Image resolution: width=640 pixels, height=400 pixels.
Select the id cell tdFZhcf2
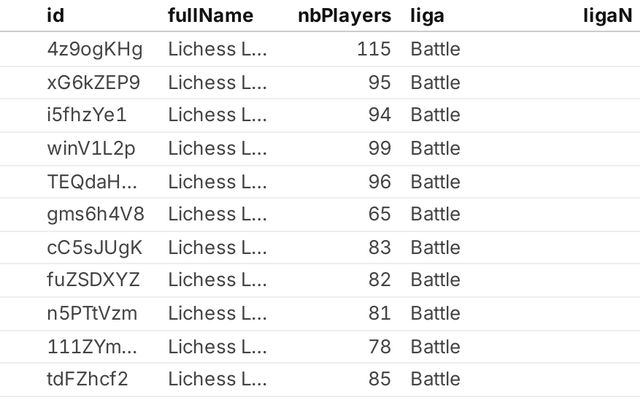[87, 379]
